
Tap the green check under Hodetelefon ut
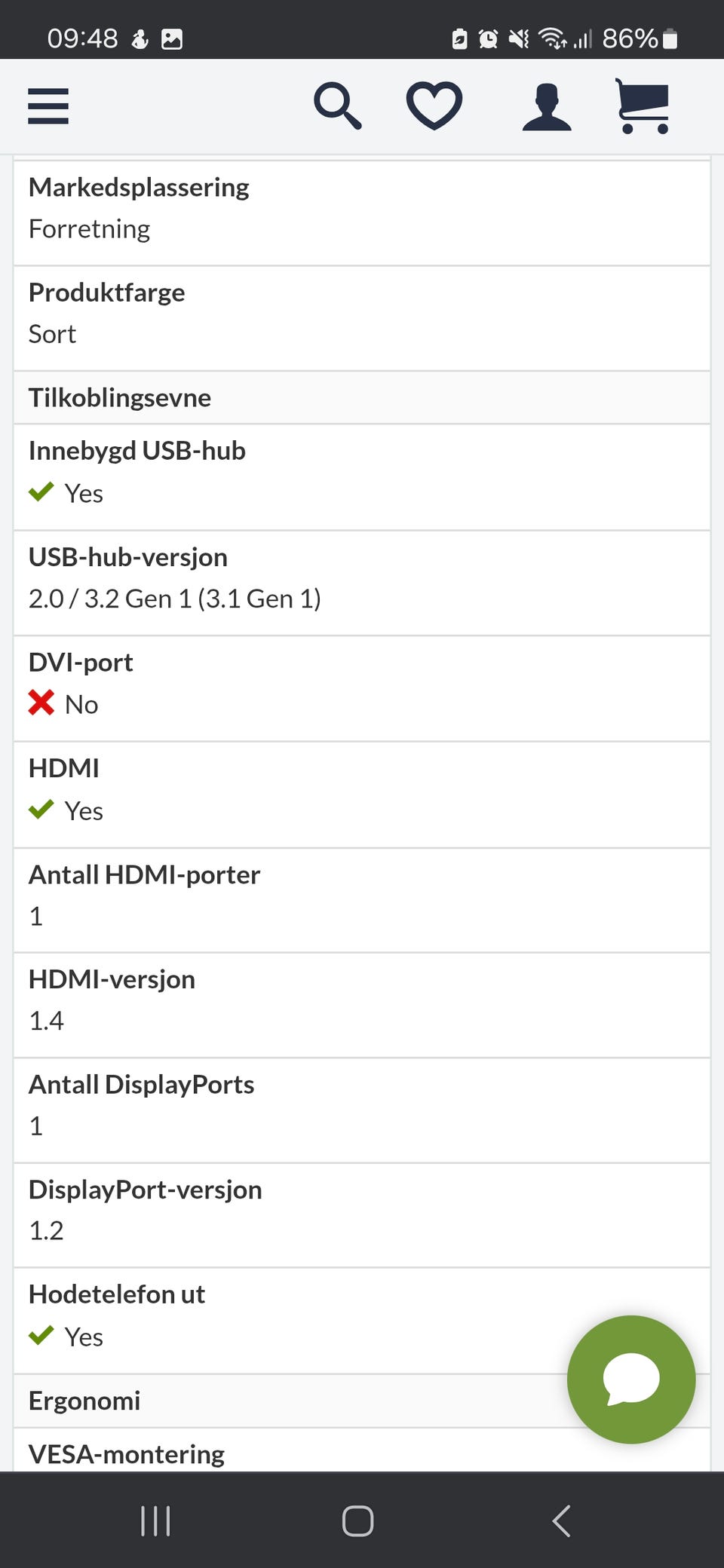[x=41, y=1336]
